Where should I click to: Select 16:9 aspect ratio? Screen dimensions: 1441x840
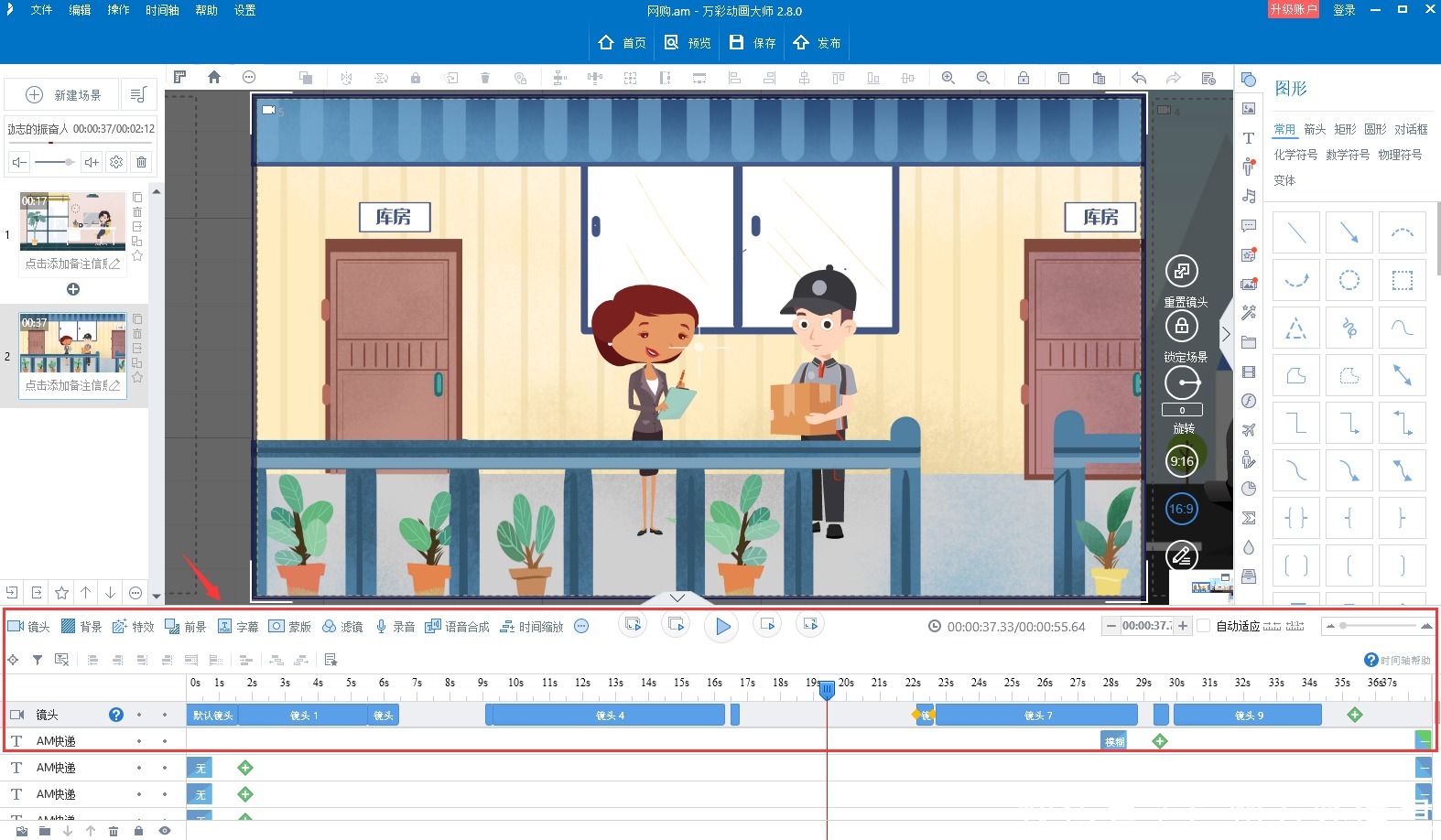click(x=1182, y=509)
